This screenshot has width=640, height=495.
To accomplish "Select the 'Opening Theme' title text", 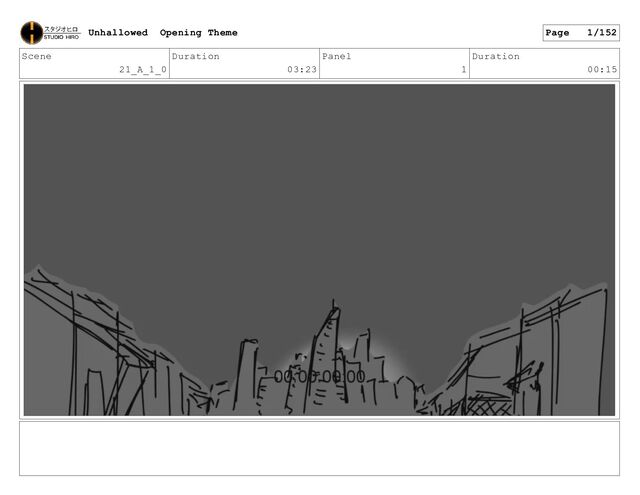I will point(198,33).
